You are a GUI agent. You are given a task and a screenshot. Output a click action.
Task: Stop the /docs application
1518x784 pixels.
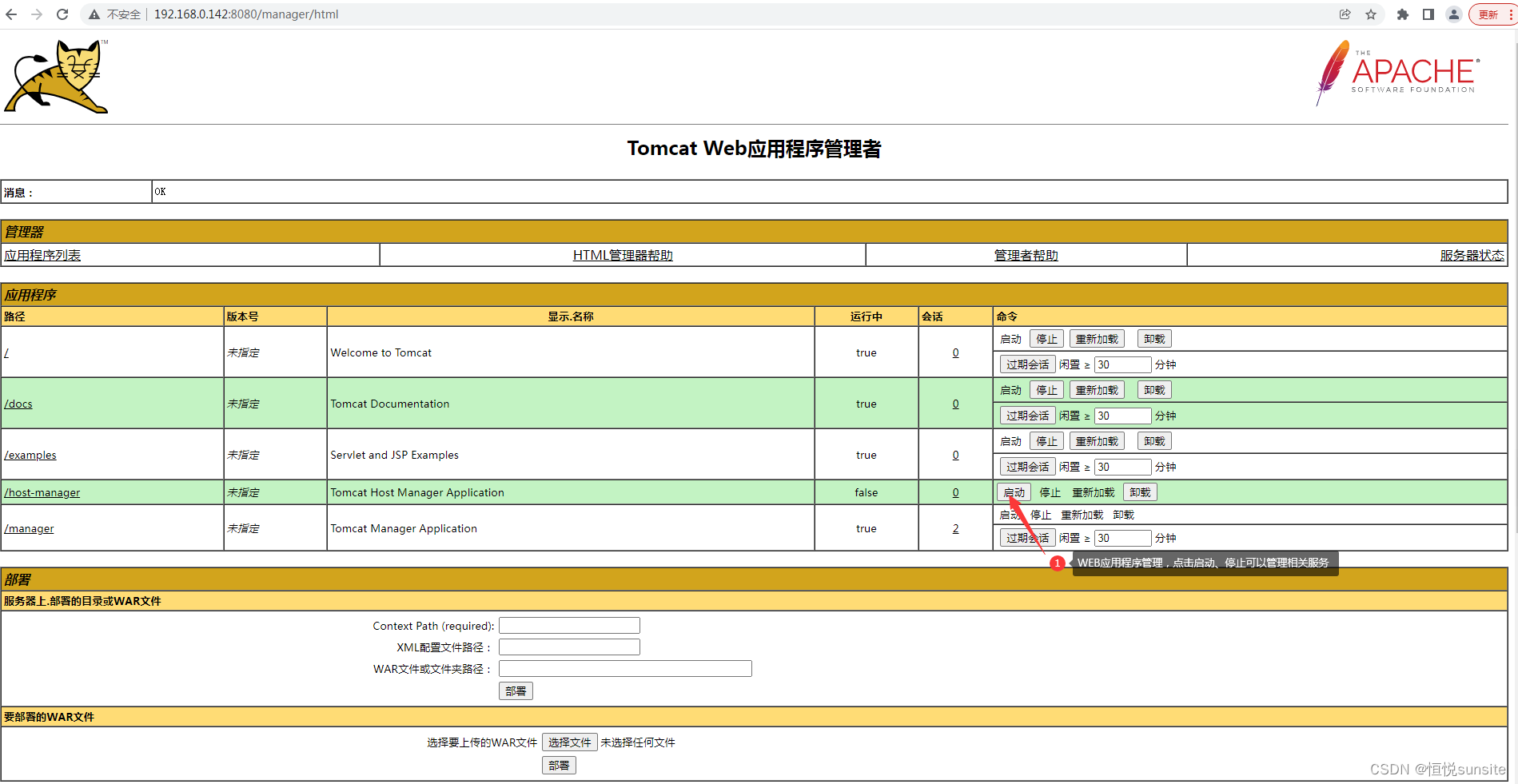pos(1046,390)
